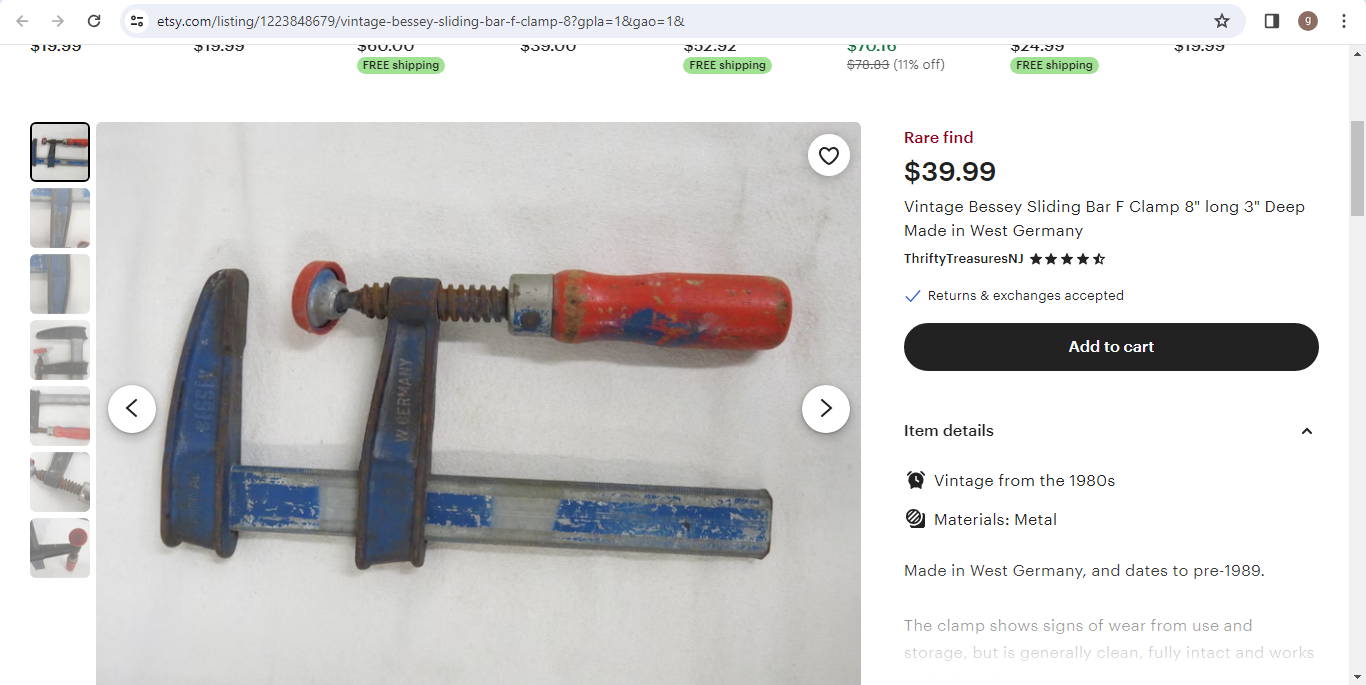This screenshot has width=1366, height=685.
Task: Bookmark this page with star icon
Action: (x=1222, y=21)
